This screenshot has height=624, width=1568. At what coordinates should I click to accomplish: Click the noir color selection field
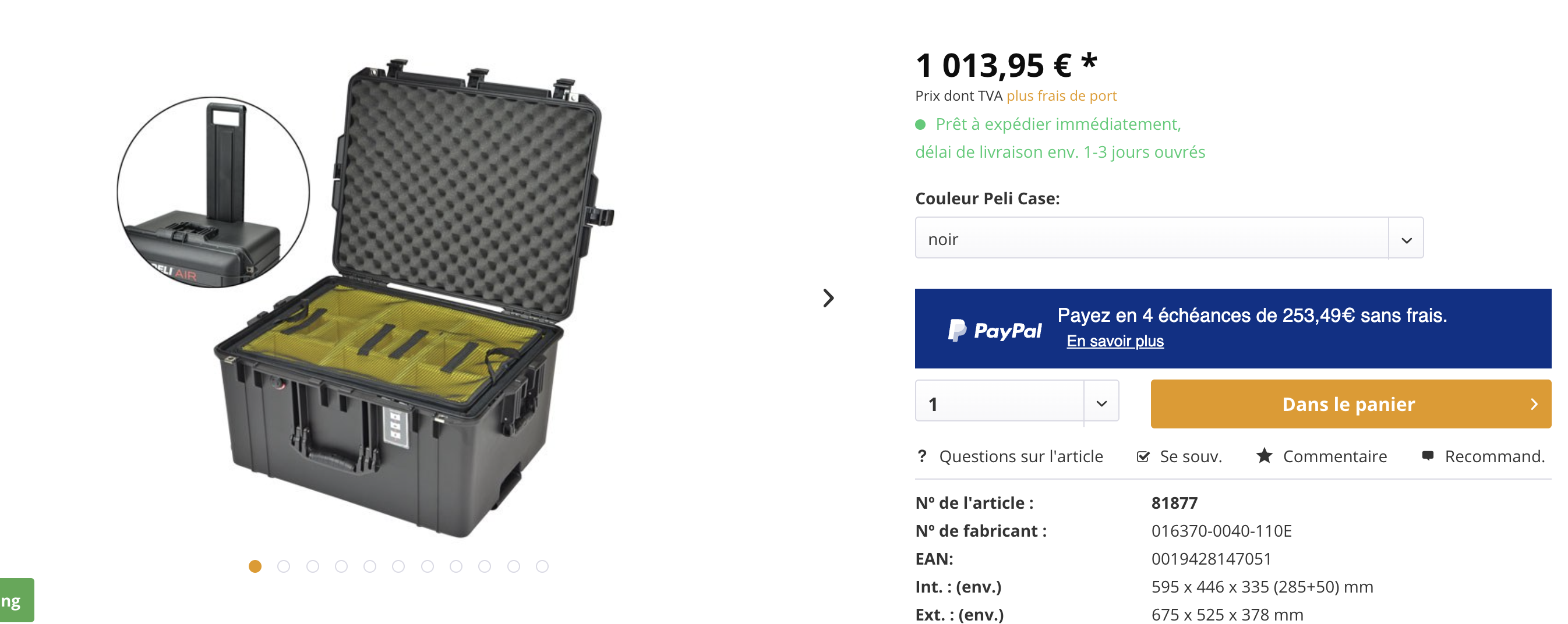(x=1168, y=239)
